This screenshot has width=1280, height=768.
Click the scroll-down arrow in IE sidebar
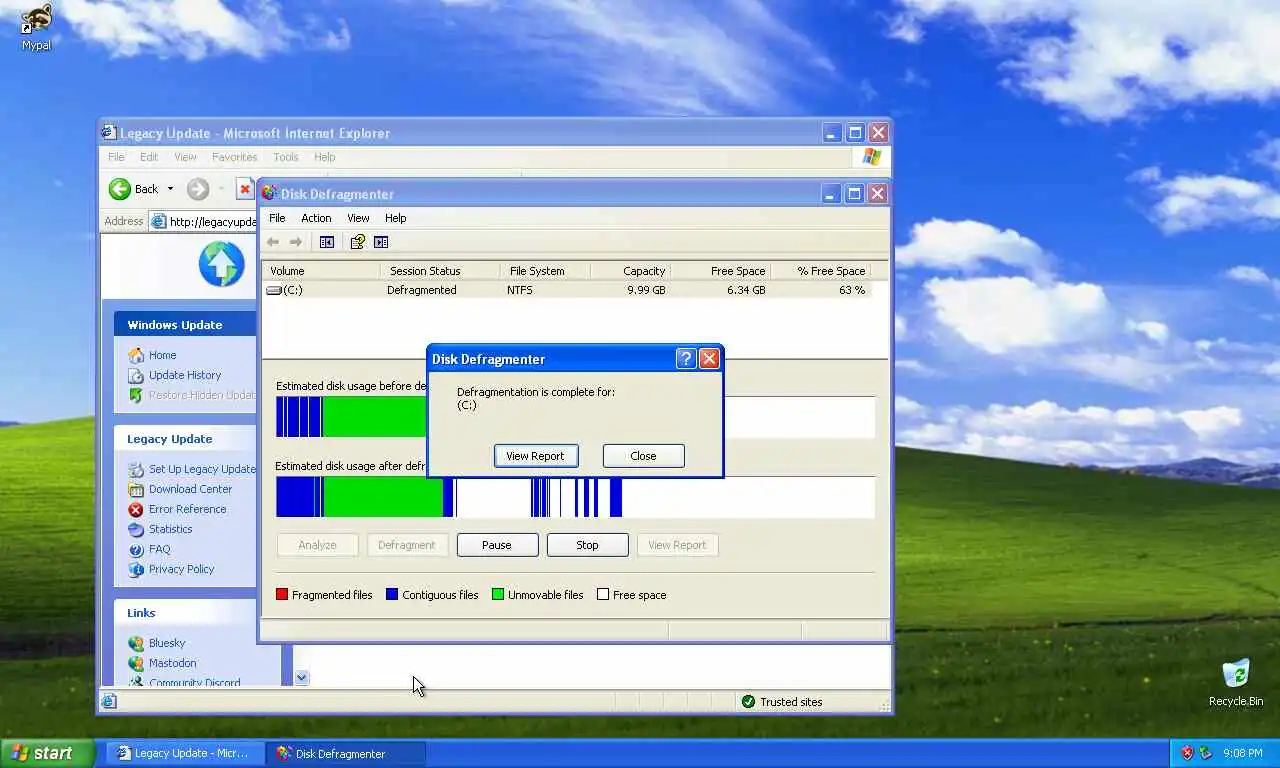(302, 677)
